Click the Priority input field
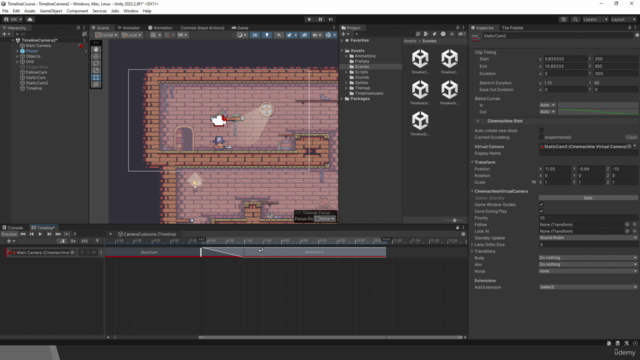Viewport: 640px width, 360px height. tap(588, 218)
